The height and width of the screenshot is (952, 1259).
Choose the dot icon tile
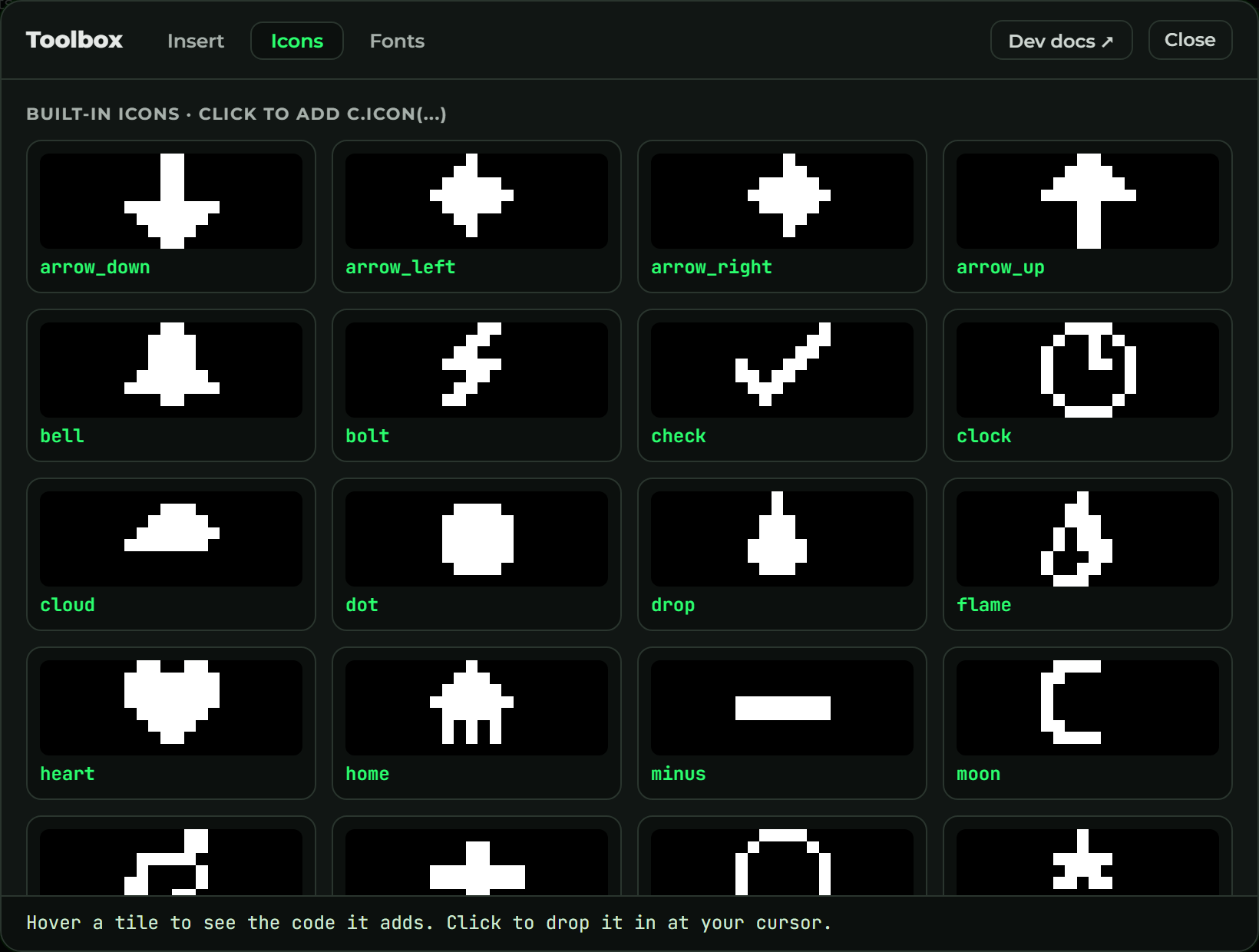[477, 554]
